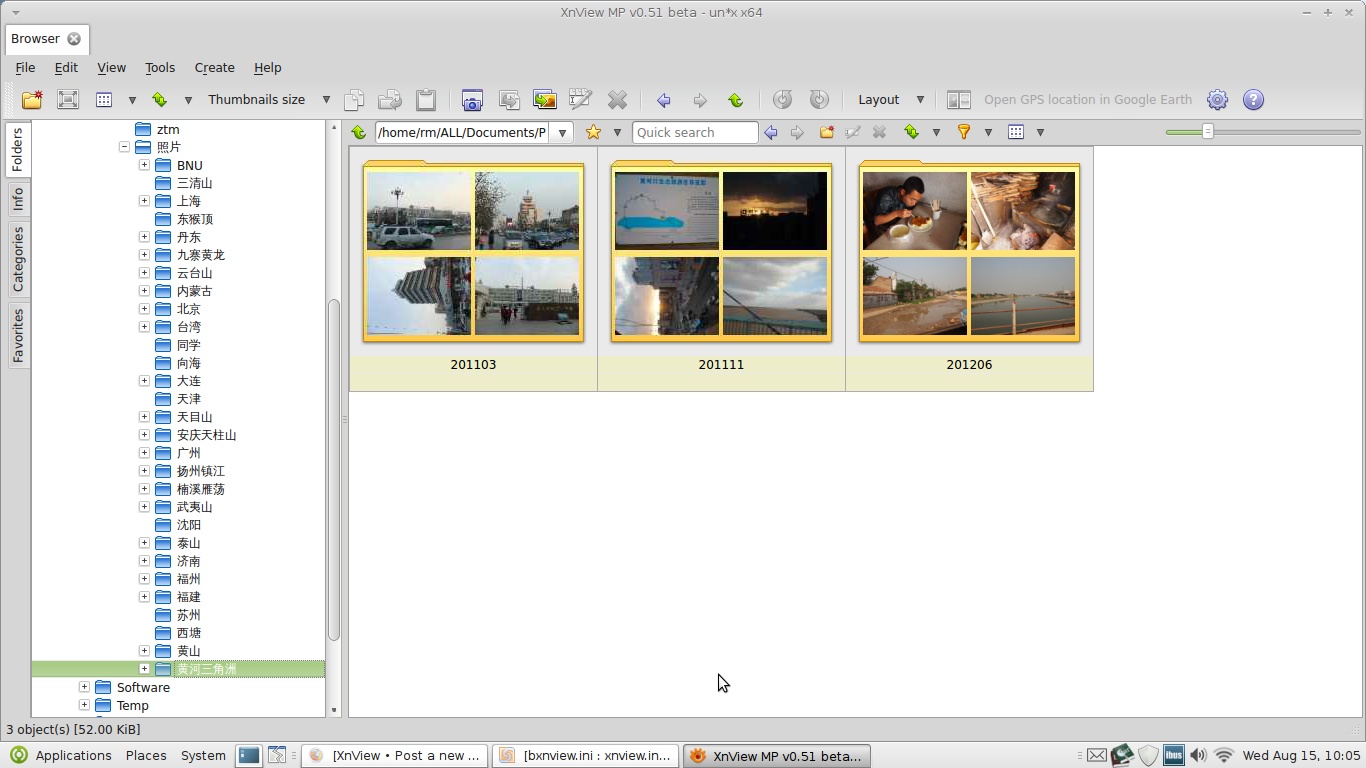The width and height of the screenshot is (1366, 768).
Task: Select the 三清山 folder in tree
Action: tap(195, 183)
